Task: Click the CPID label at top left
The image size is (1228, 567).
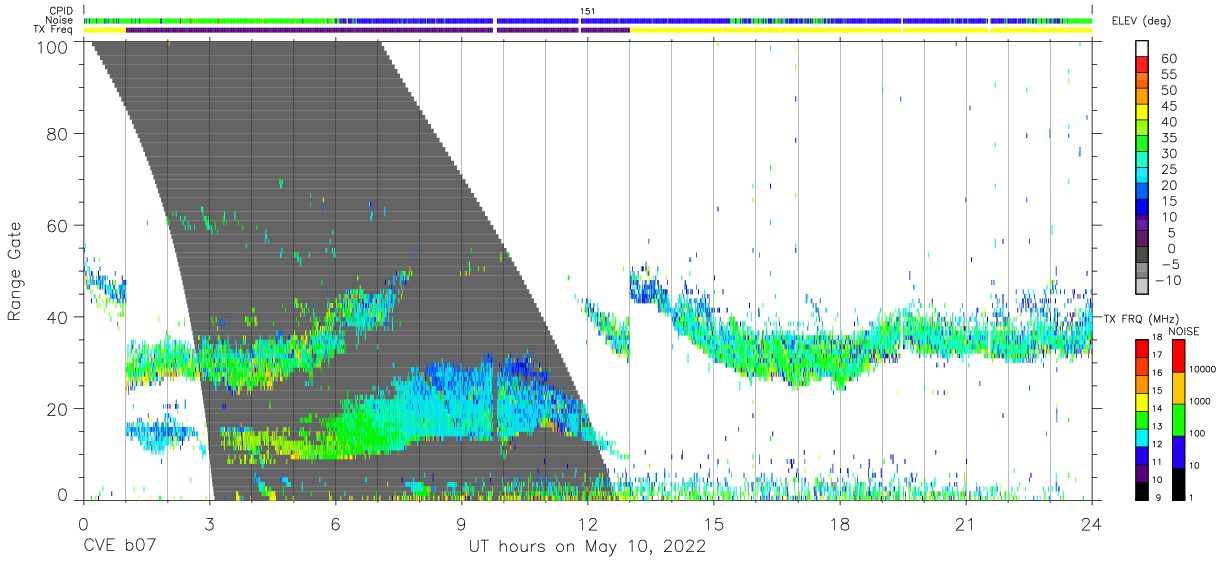Action: click(61, 11)
